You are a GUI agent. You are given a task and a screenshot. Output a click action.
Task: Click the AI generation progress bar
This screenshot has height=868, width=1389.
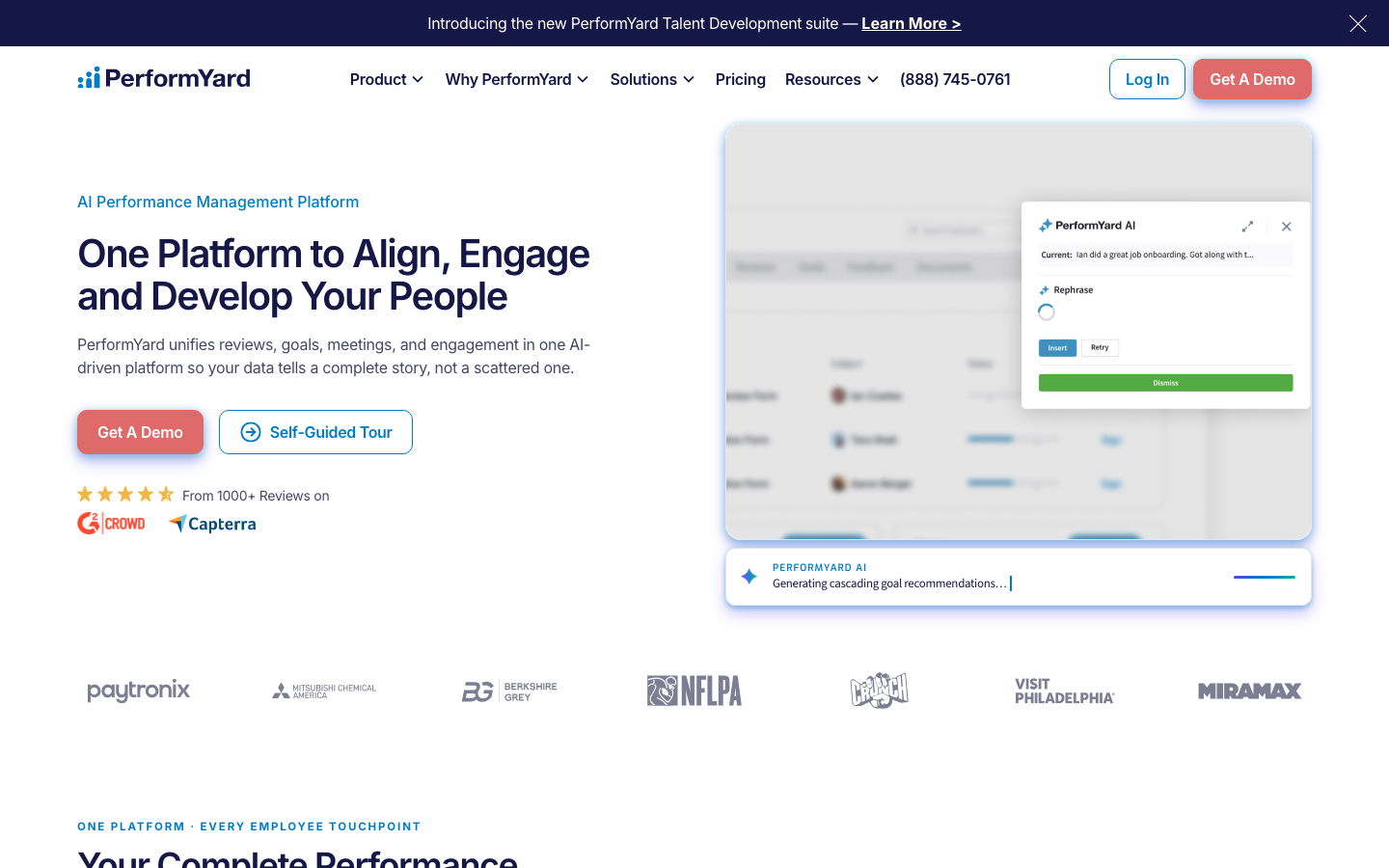click(1264, 577)
